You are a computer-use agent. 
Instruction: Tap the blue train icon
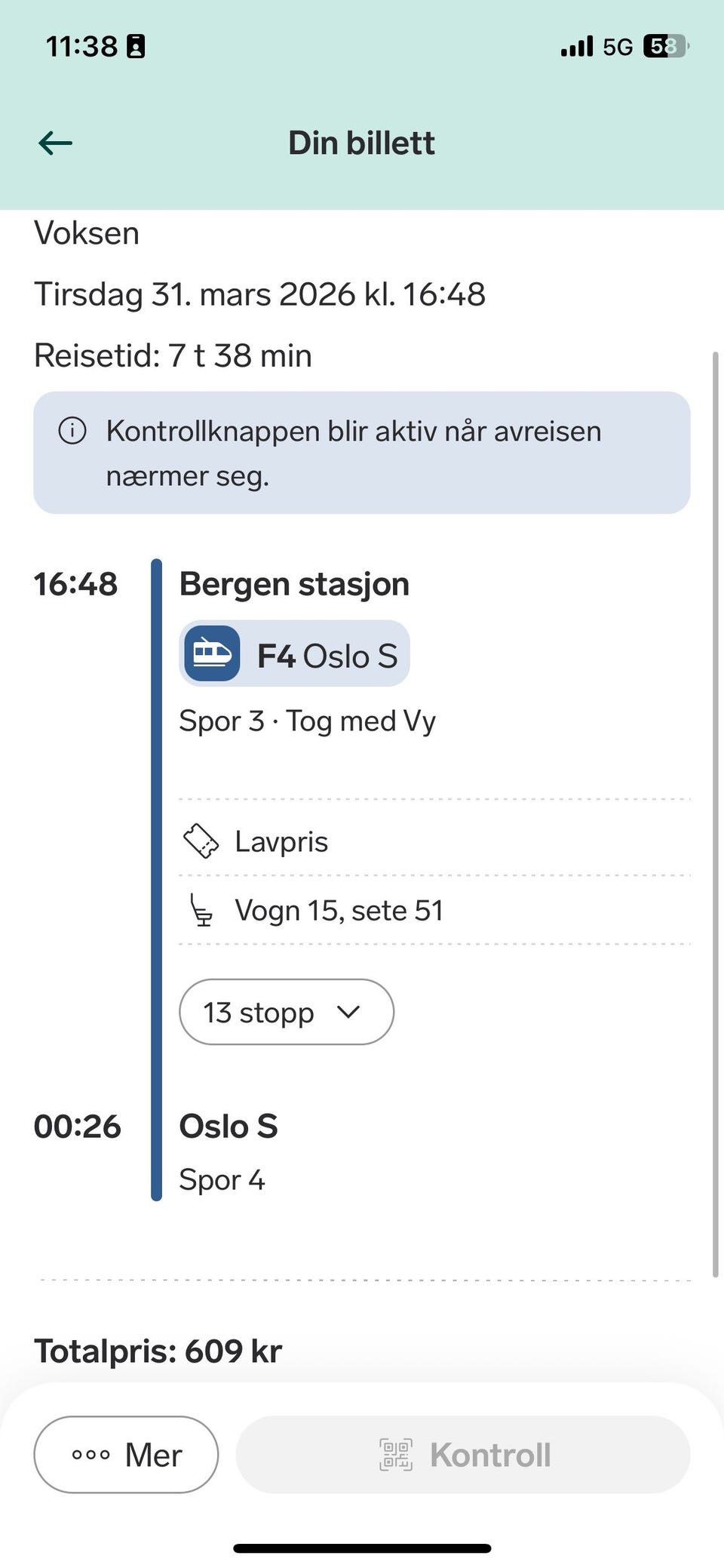212,653
